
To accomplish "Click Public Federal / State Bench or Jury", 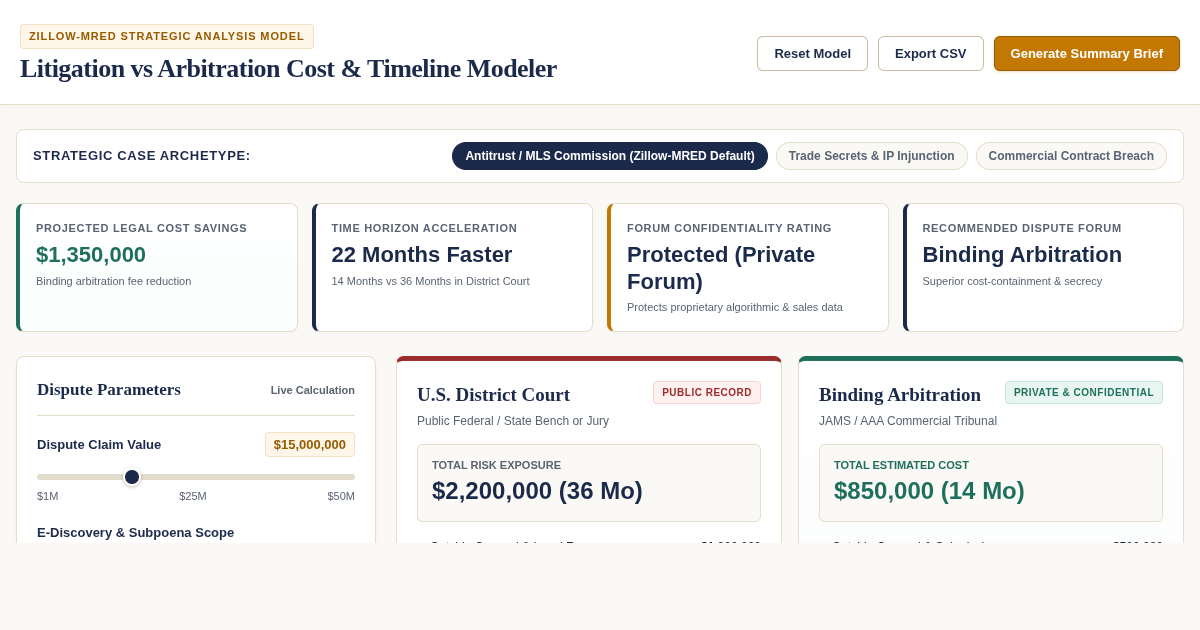I will (513, 421).
